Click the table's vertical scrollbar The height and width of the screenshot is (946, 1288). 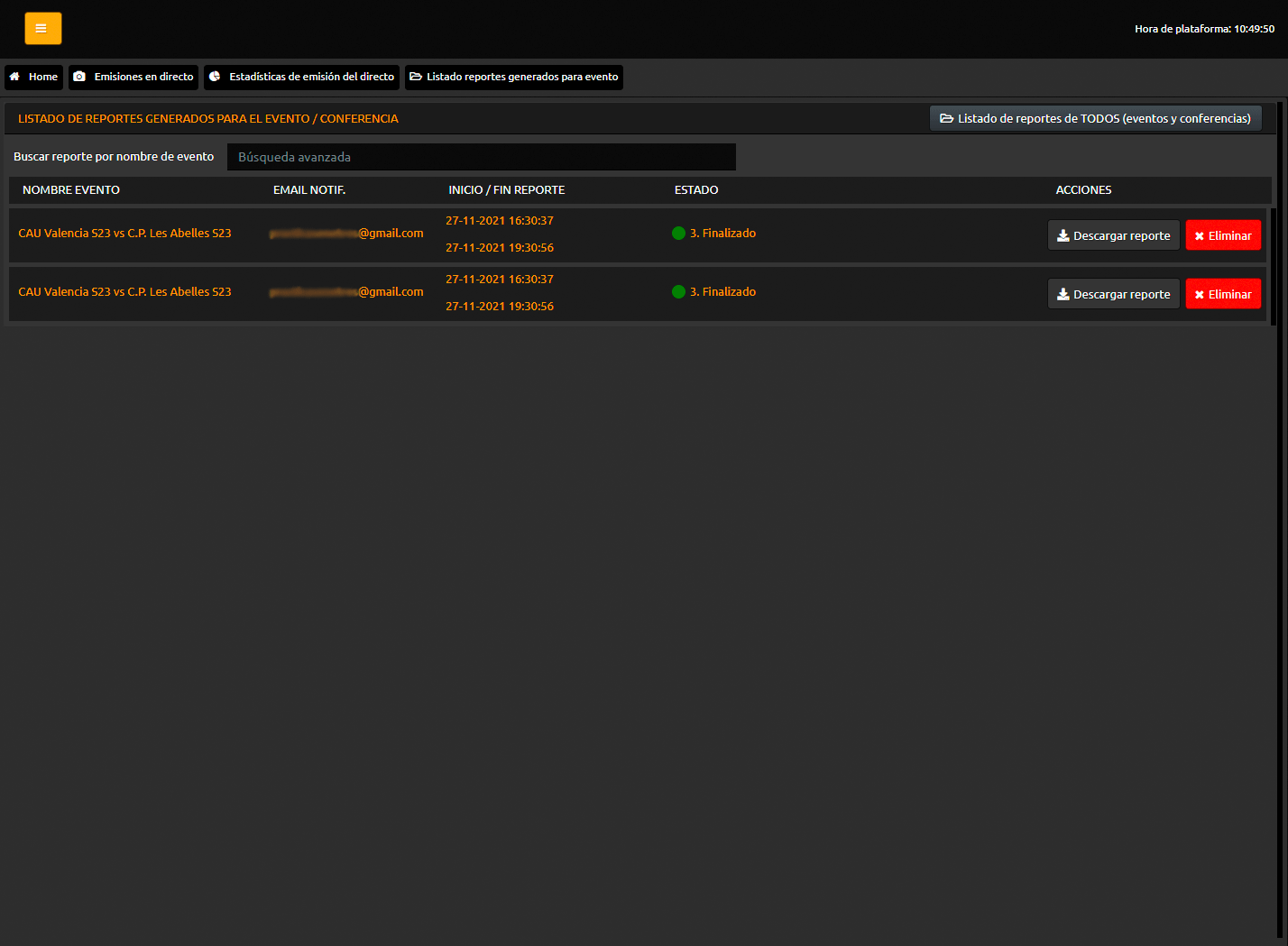pyautogui.click(x=1274, y=267)
